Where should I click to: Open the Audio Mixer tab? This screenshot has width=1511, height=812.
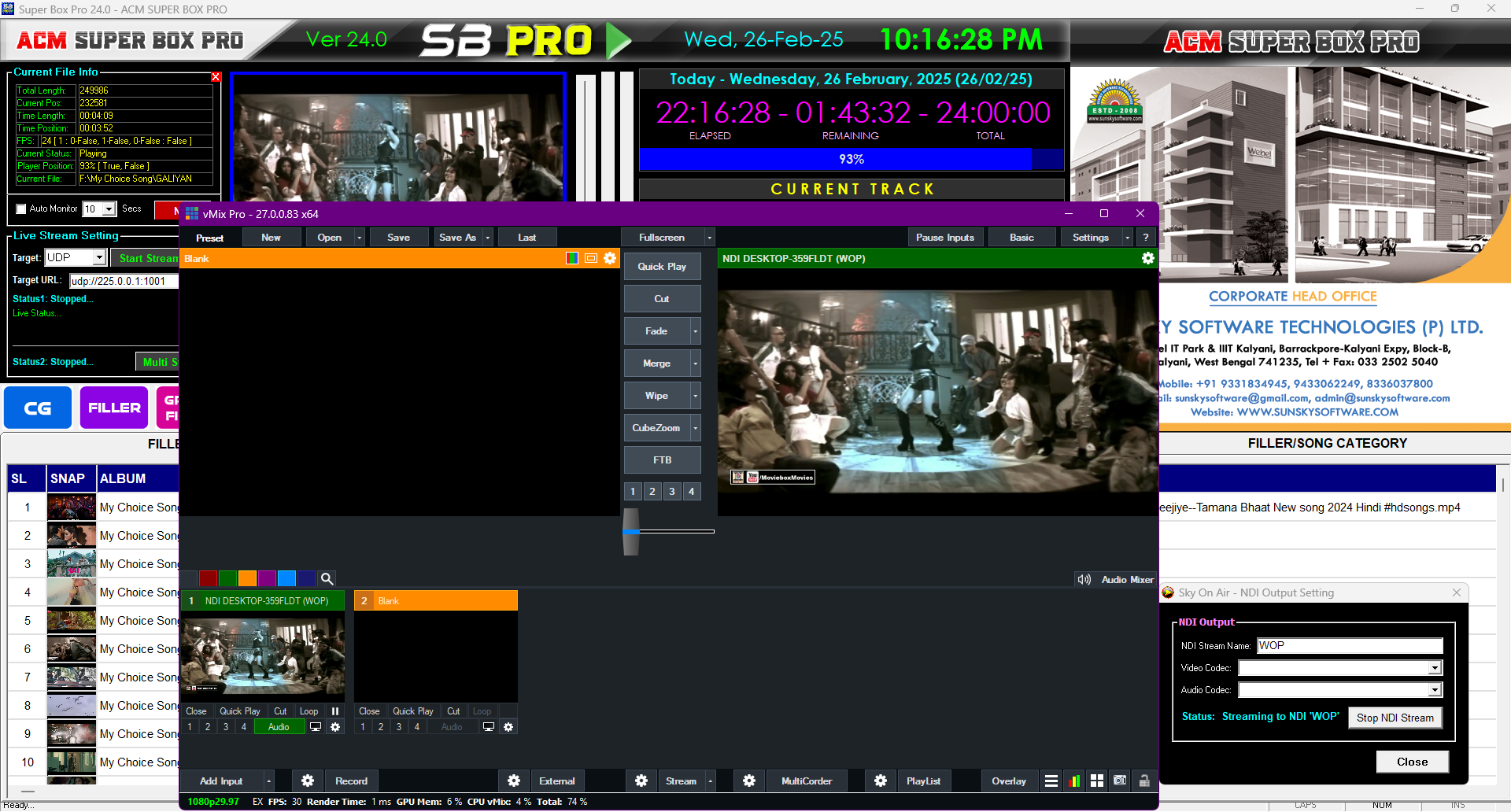pos(1127,580)
